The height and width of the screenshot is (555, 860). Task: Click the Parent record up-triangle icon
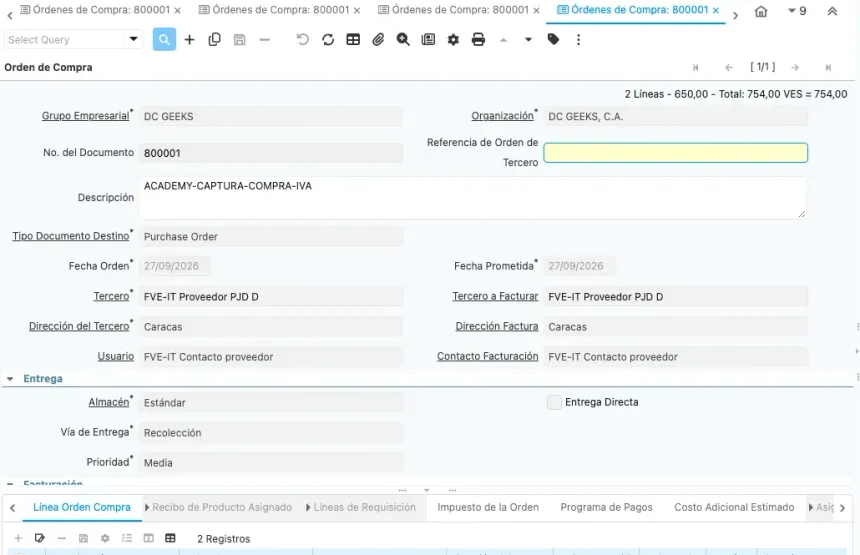503,39
